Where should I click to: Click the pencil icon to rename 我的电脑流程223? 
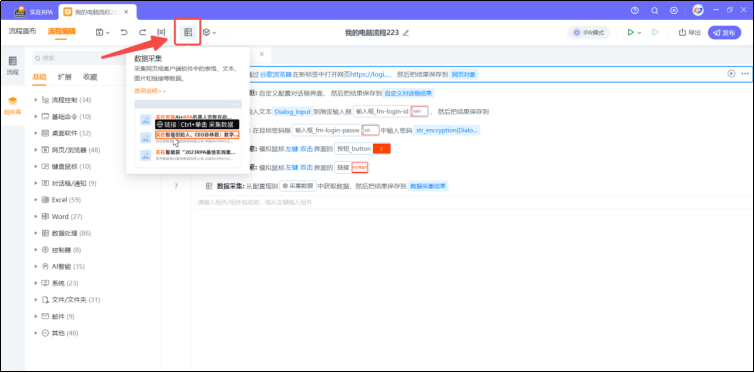point(406,33)
